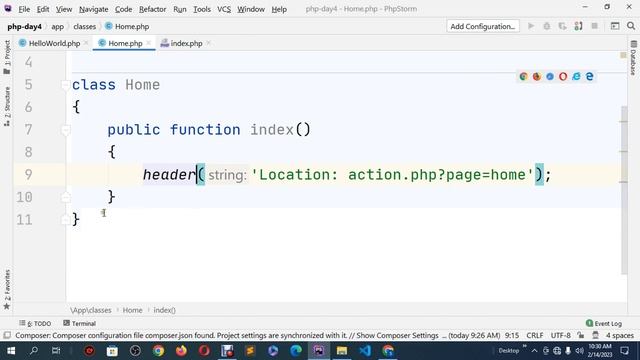Click Add Configuration button
The image size is (640, 360).
pos(482,26)
